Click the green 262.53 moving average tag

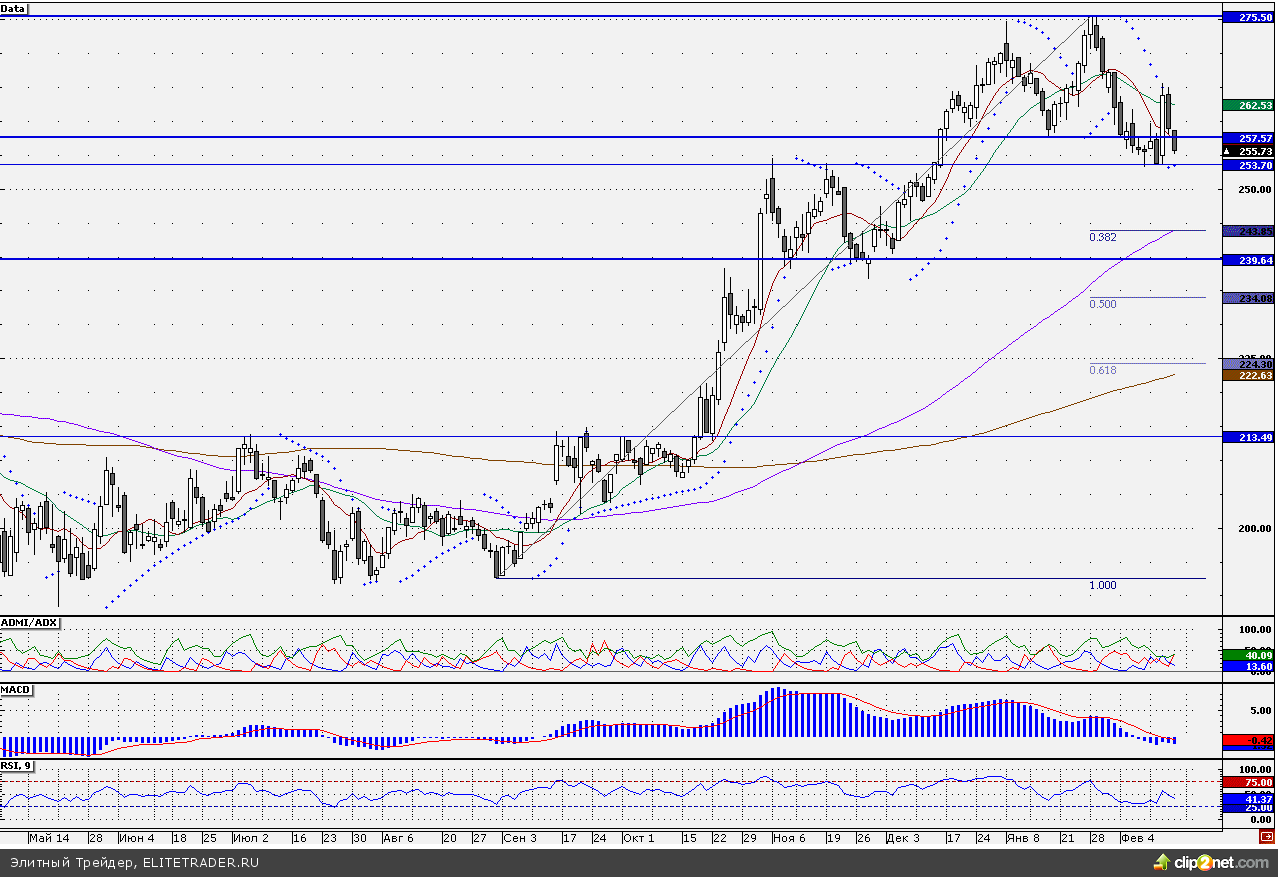coord(1253,105)
